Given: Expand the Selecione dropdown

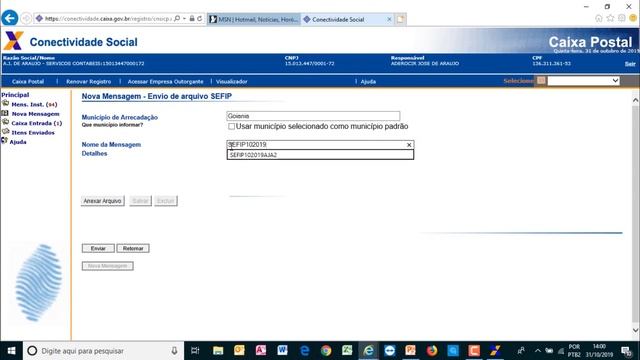Looking at the screenshot, I should pyautogui.click(x=583, y=81).
